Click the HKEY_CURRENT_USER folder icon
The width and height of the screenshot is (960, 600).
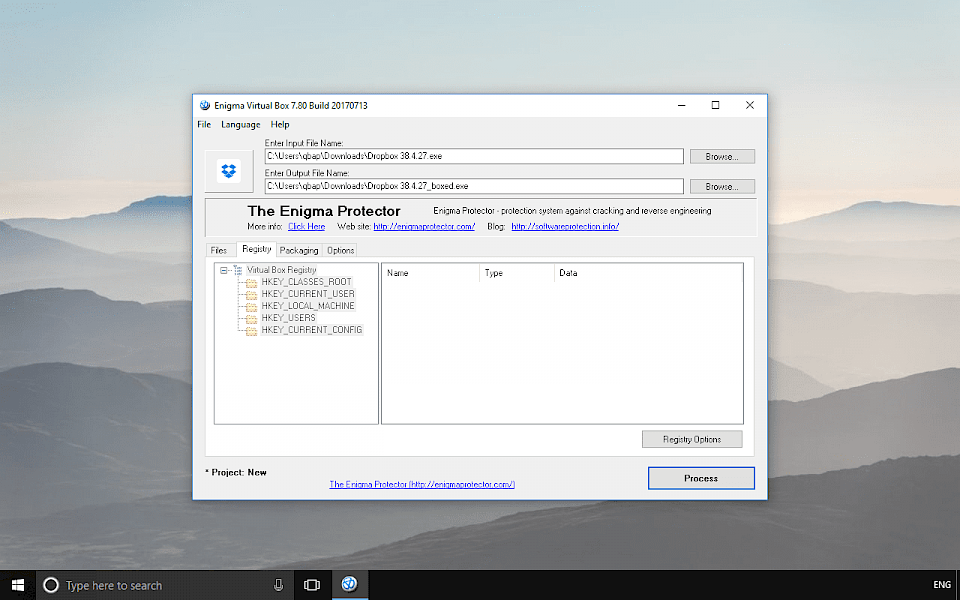tap(251, 294)
